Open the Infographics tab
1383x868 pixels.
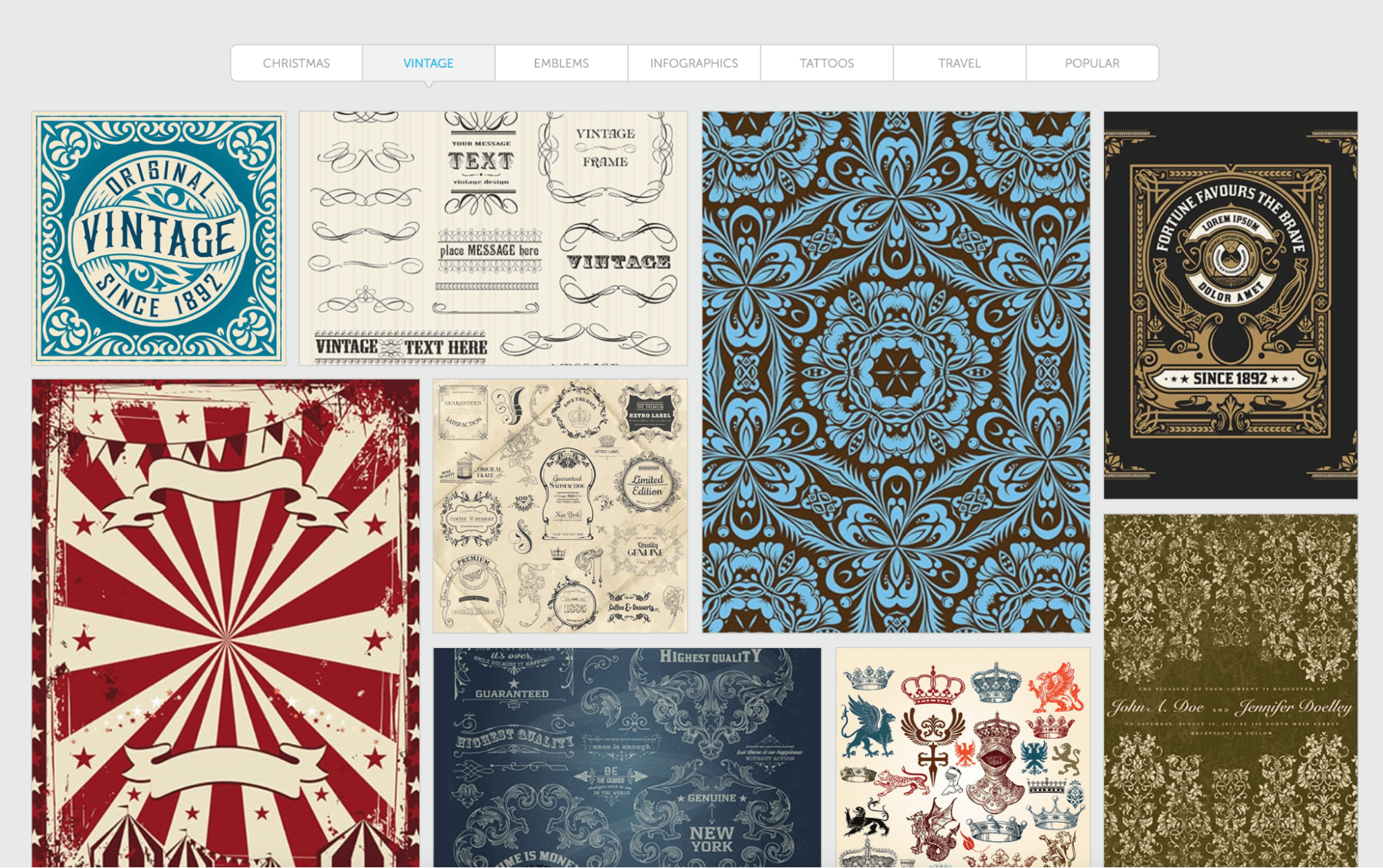tap(694, 63)
